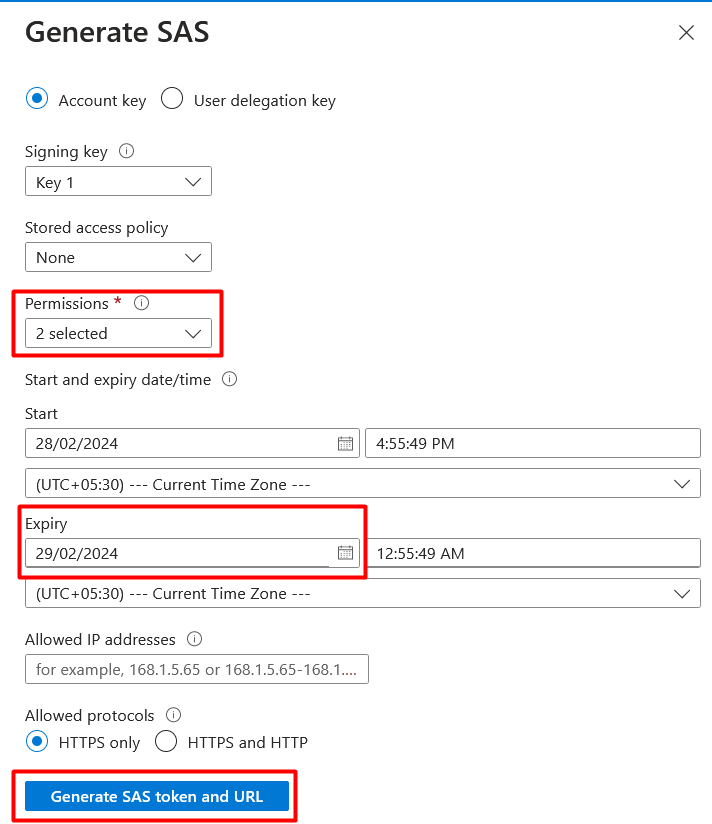Viewport: 712px width, 824px height.
Task: Click the Expiry time field 12:55:49 AM
Action: (x=533, y=553)
